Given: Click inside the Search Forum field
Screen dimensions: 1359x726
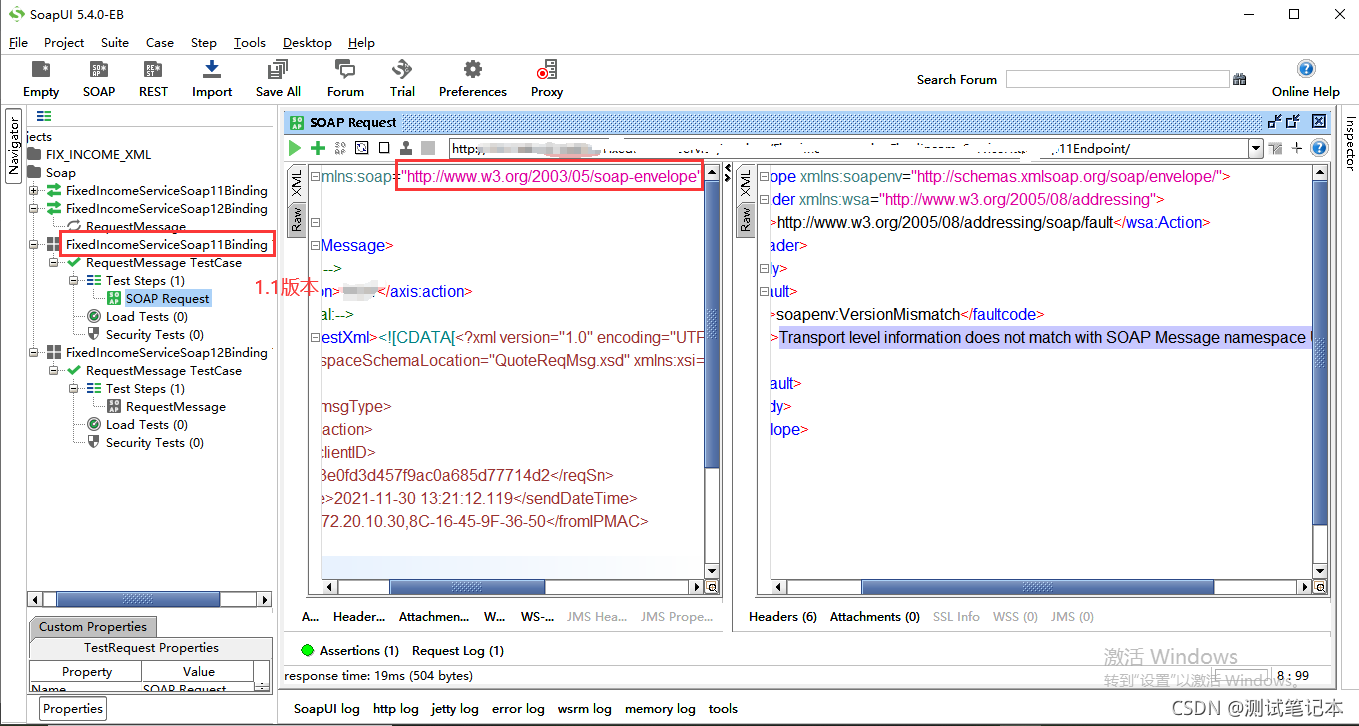Looking at the screenshot, I should [x=1117, y=79].
